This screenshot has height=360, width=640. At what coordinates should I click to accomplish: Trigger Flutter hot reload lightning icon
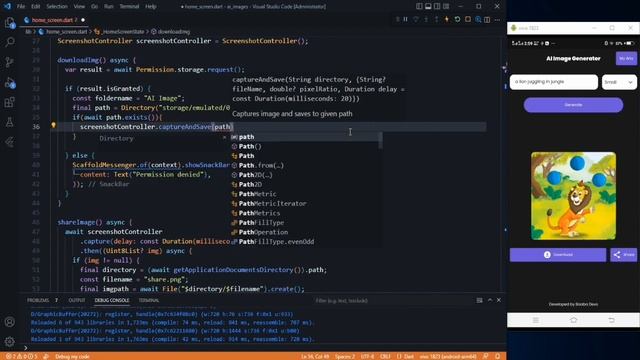447,19
